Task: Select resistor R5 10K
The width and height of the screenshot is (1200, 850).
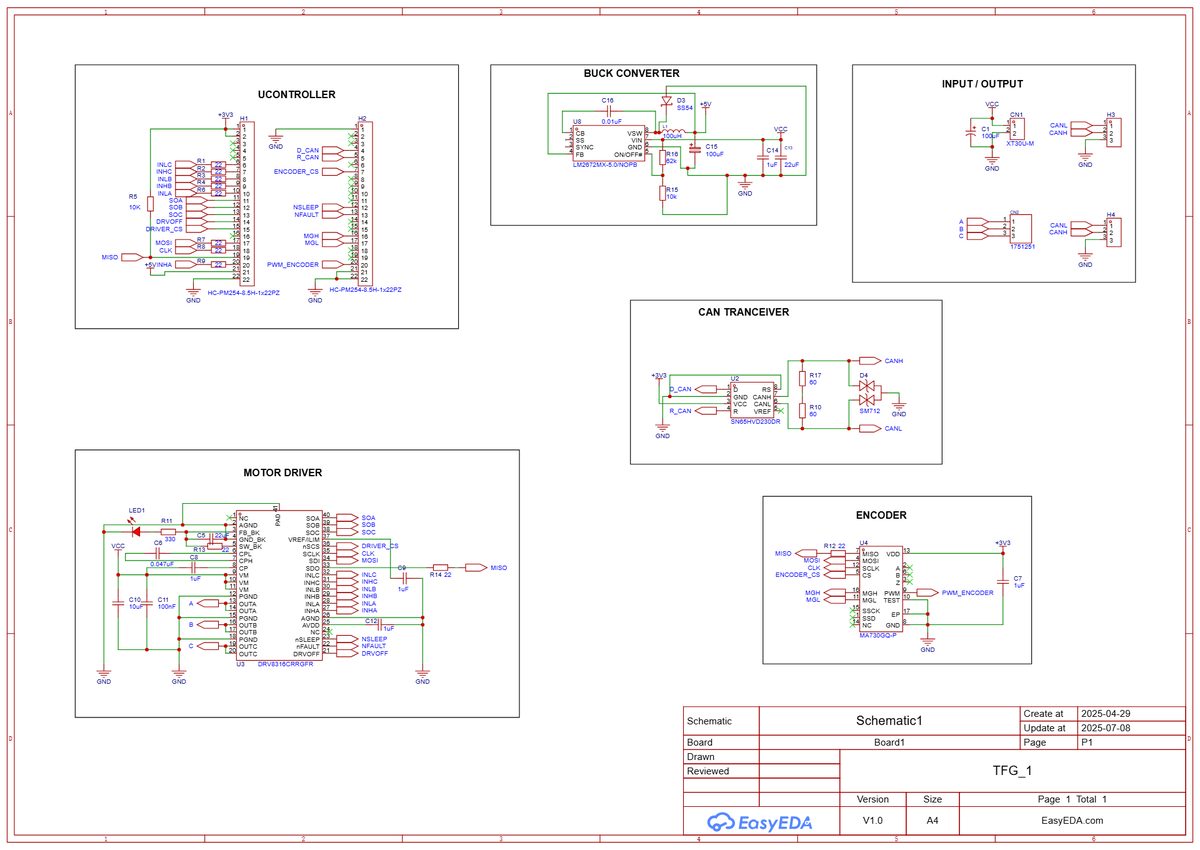Action: click(150, 204)
